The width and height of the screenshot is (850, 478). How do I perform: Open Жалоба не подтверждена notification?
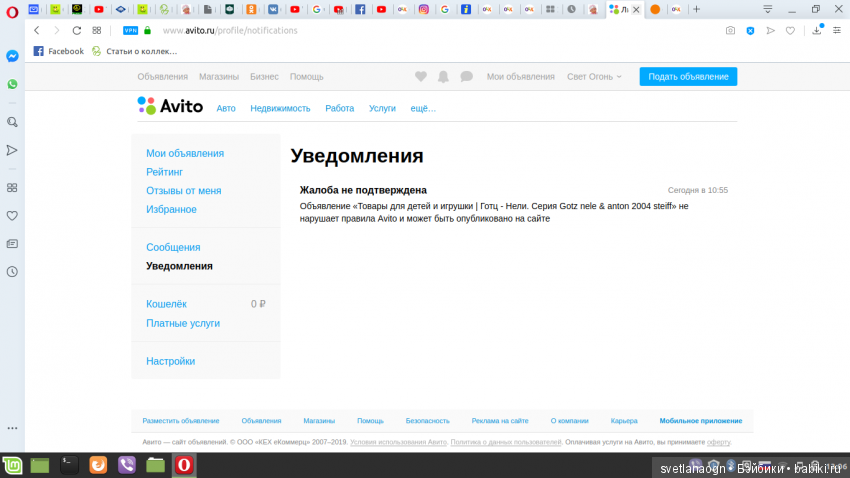tap(363, 190)
